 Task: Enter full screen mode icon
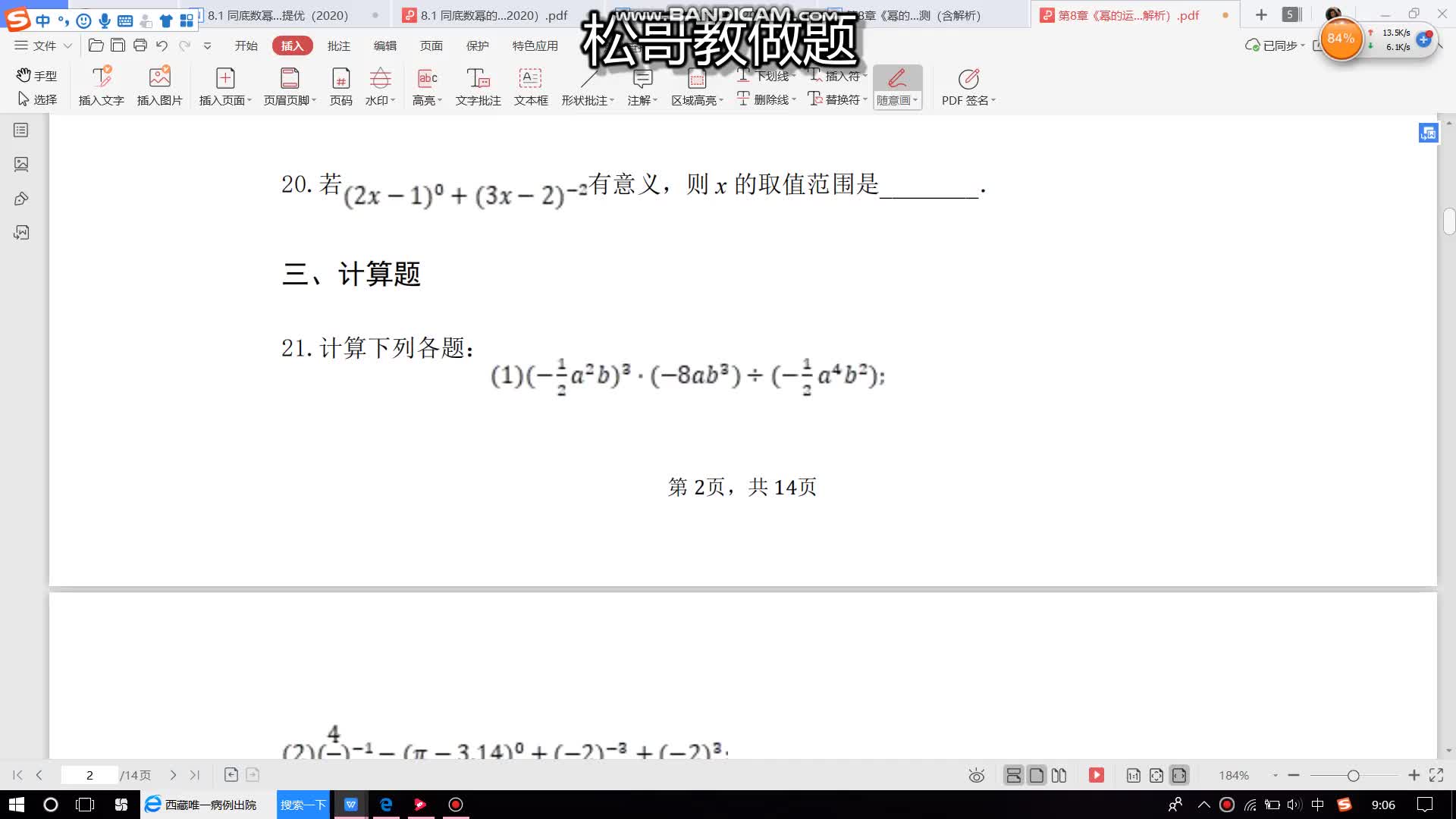tap(1436, 775)
